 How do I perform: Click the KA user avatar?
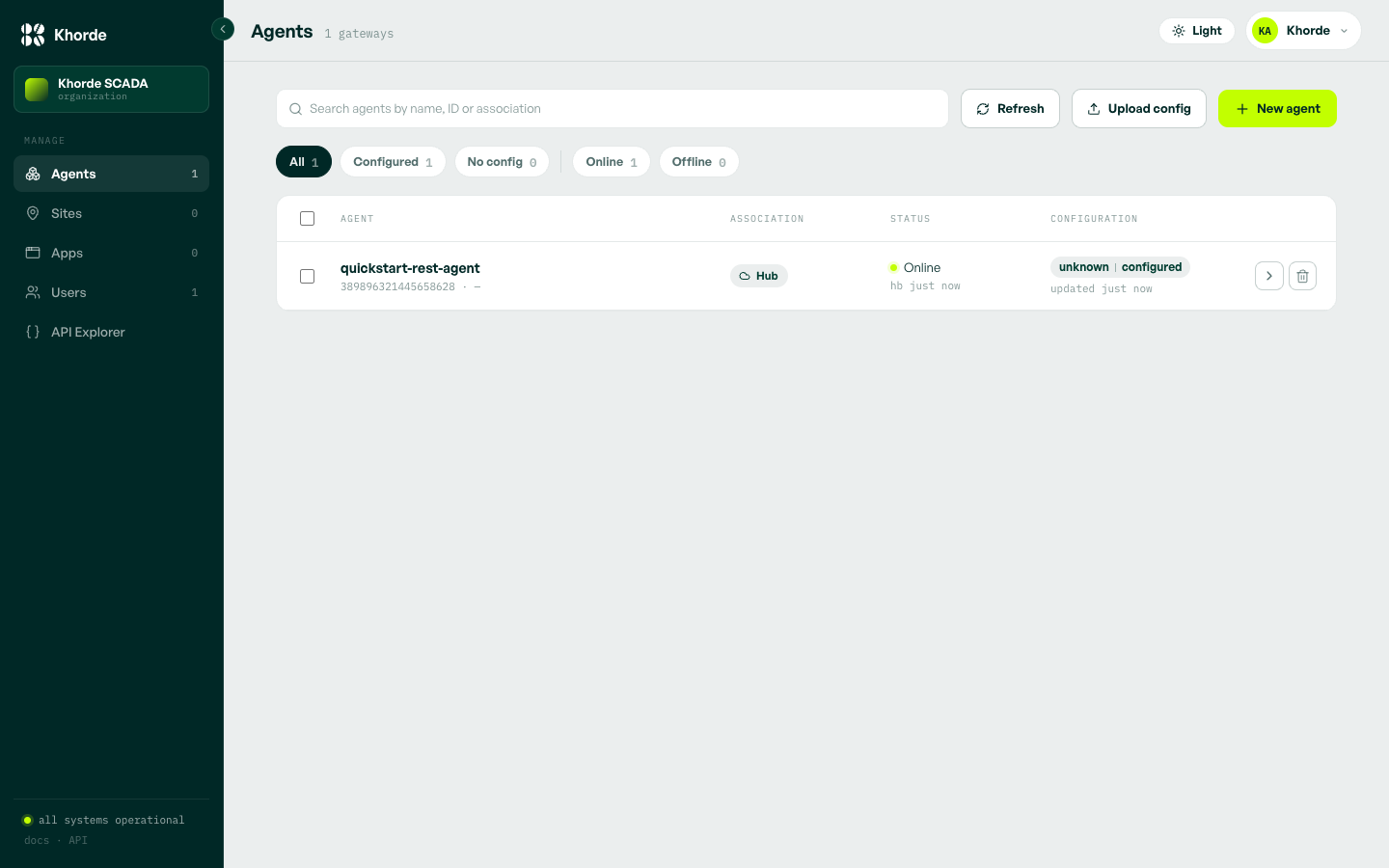pos(1265,31)
